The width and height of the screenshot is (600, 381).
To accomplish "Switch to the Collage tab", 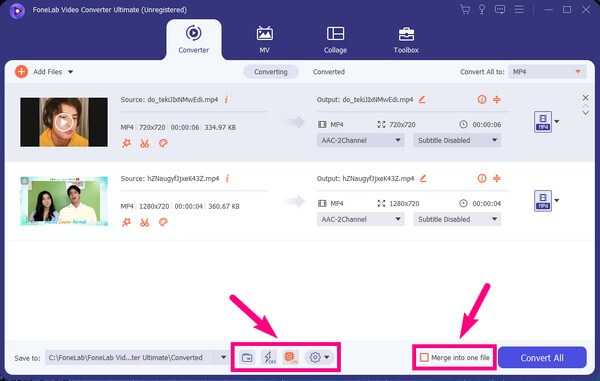I will pyautogui.click(x=335, y=39).
